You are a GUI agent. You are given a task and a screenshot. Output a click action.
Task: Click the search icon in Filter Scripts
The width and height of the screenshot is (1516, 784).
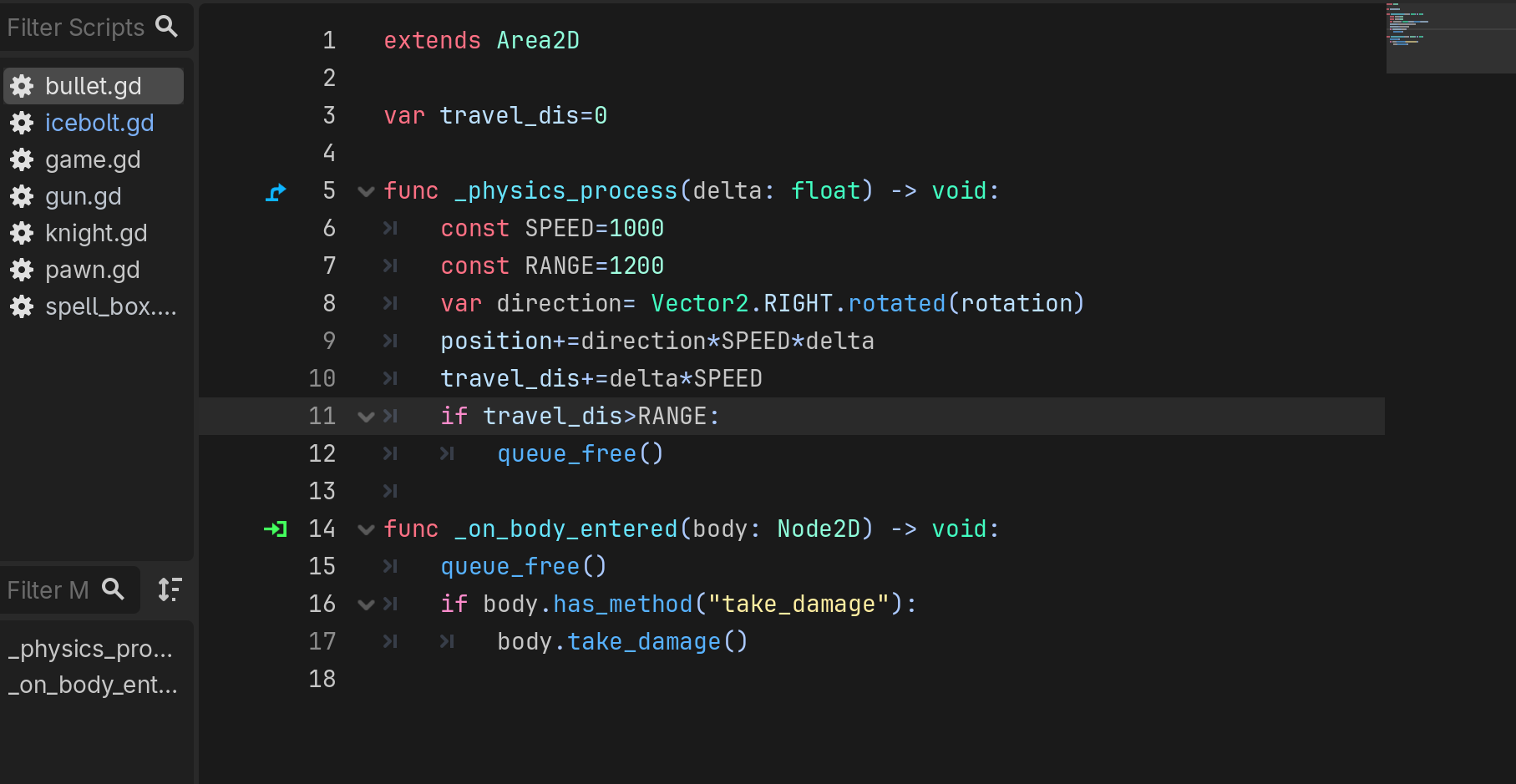(167, 27)
